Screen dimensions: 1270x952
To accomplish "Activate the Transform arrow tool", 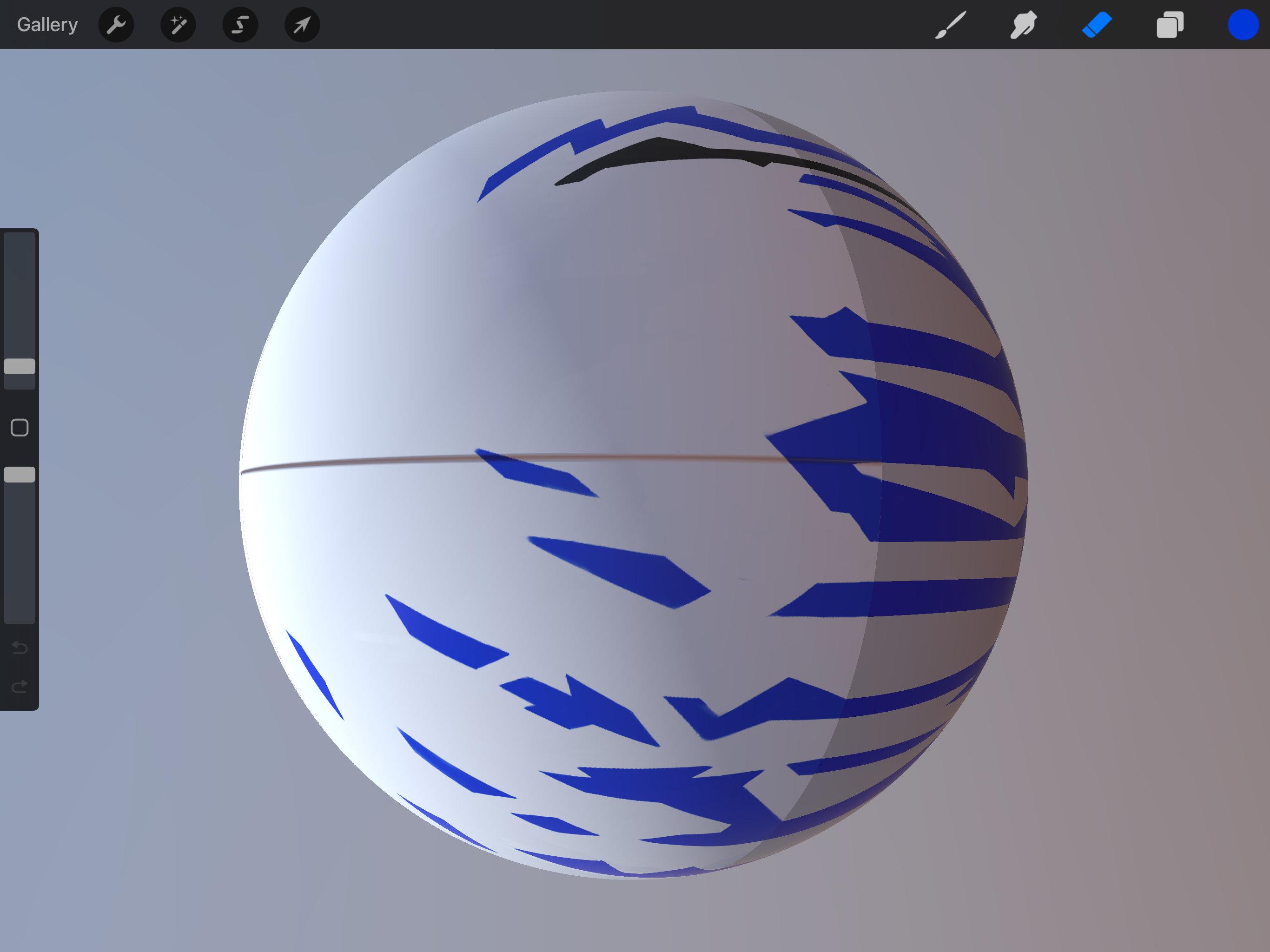I will [302, 25].
